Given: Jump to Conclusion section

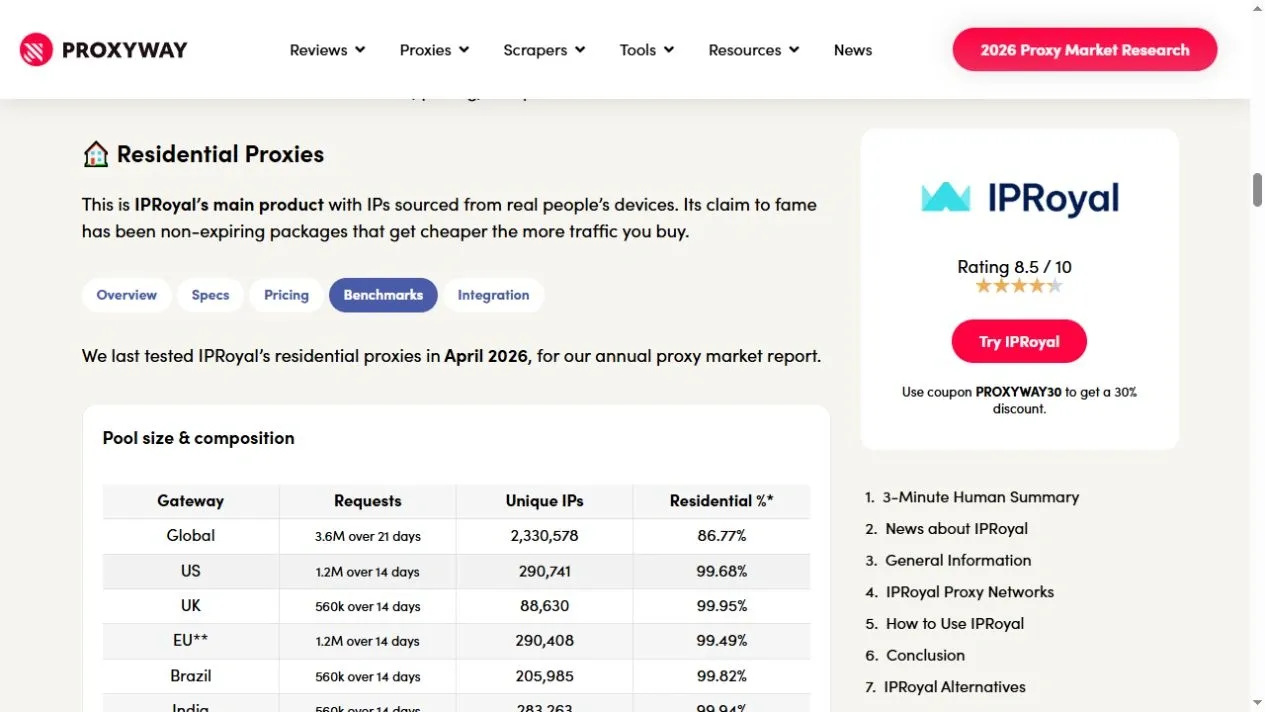Looking at the screenshot, I should tap(925, 656).
